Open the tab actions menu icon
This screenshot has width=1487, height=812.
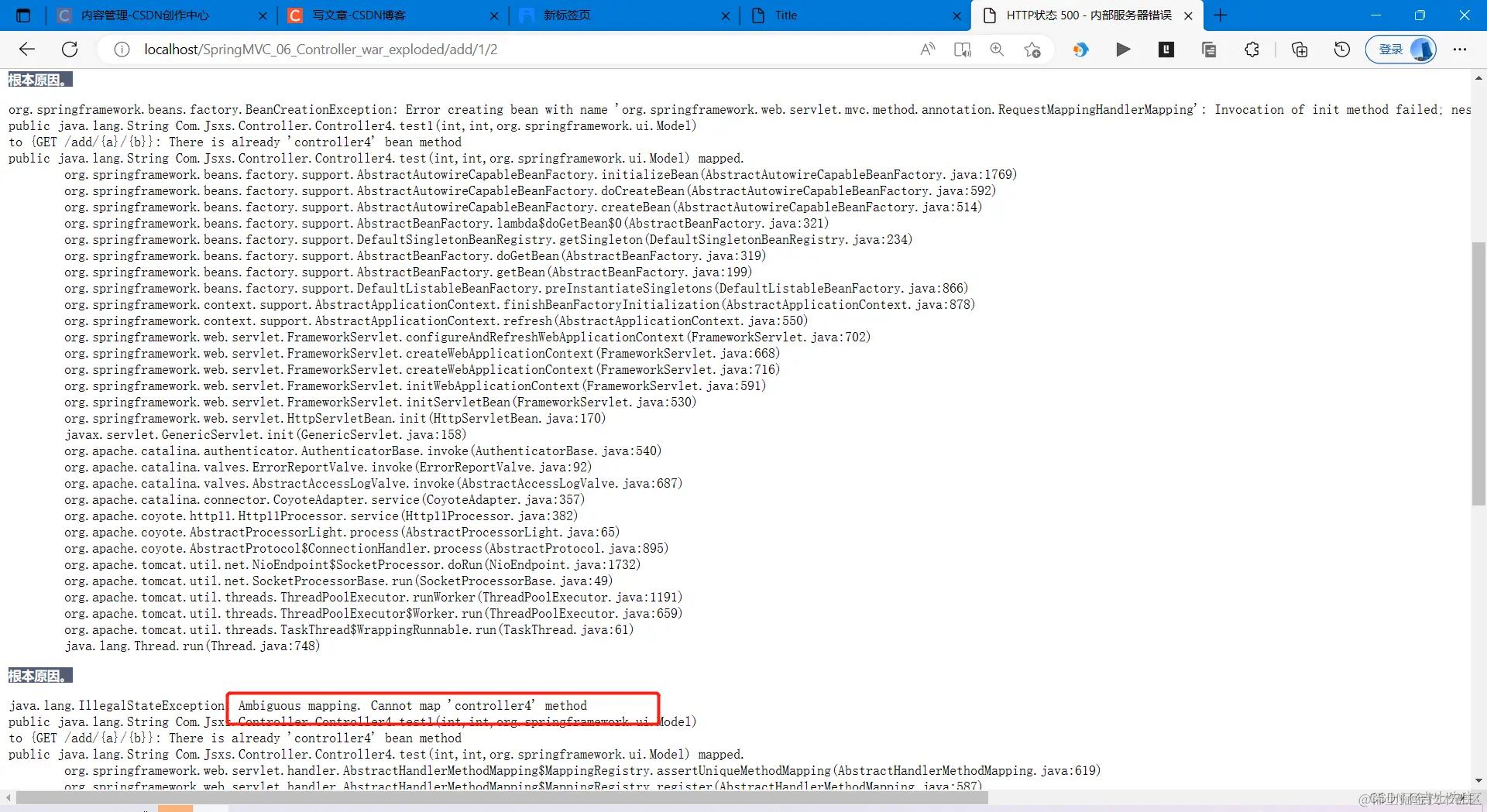[x=23, y=15]
